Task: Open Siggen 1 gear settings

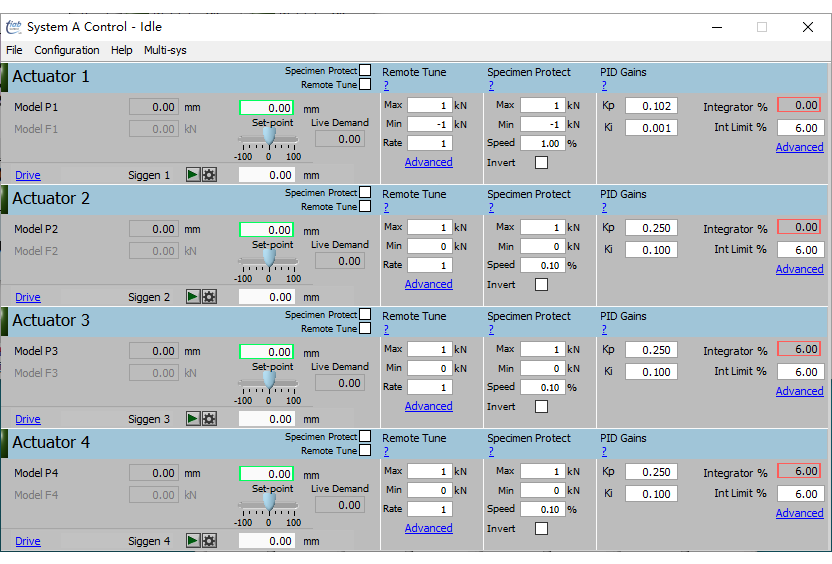Action: [x=209, y=175]
